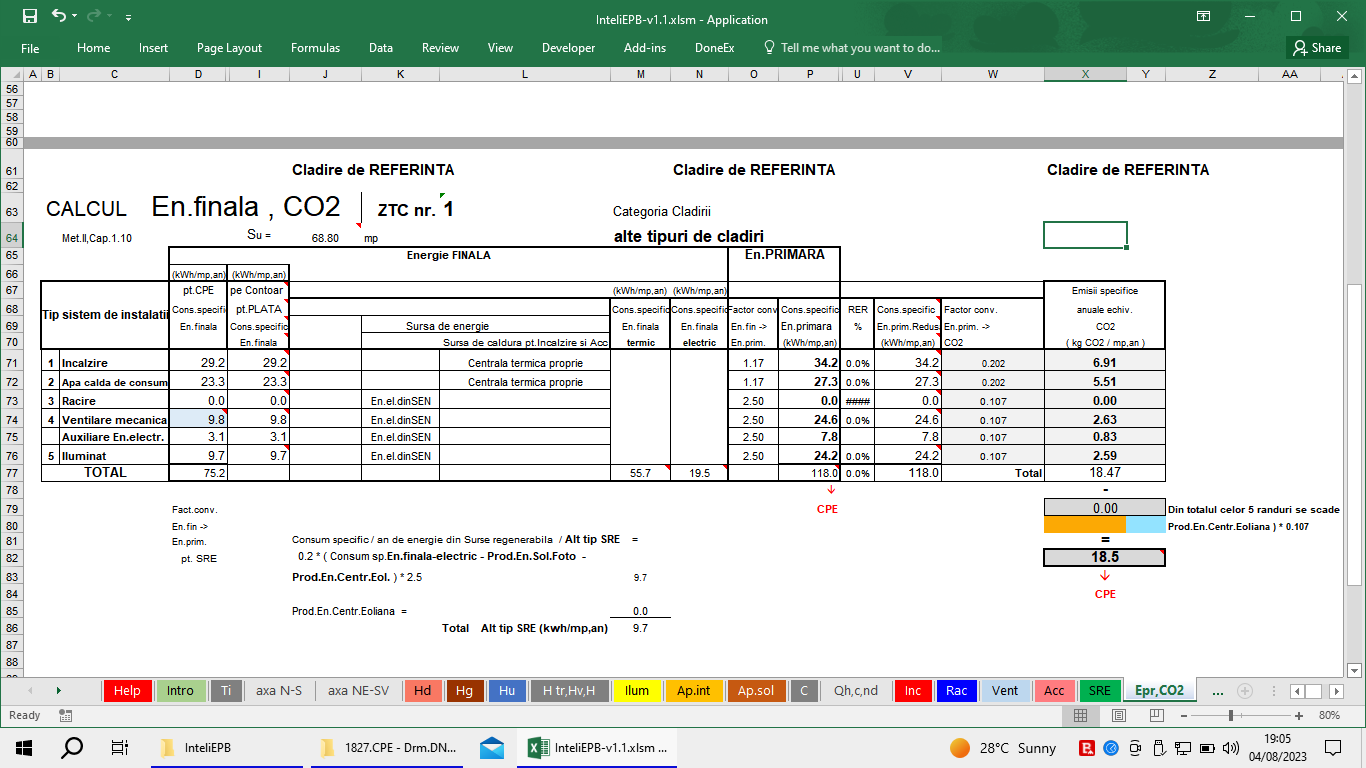Screen dimensions: 1366x768
Task: Open the SRE sheet tab
Action: (1099, 690)
